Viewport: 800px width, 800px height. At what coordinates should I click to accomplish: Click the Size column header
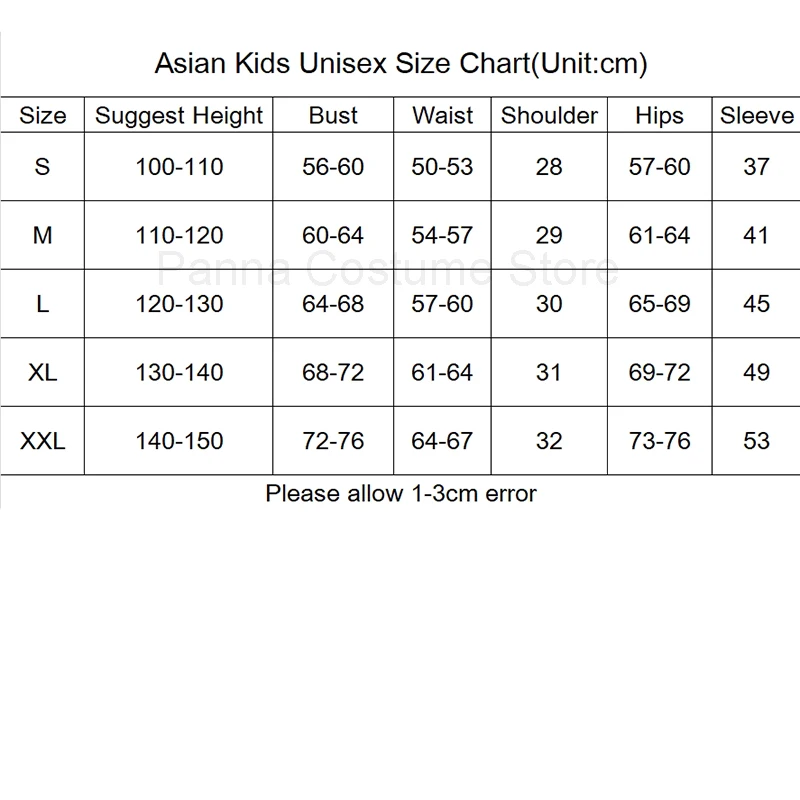[x=42, y=115]
